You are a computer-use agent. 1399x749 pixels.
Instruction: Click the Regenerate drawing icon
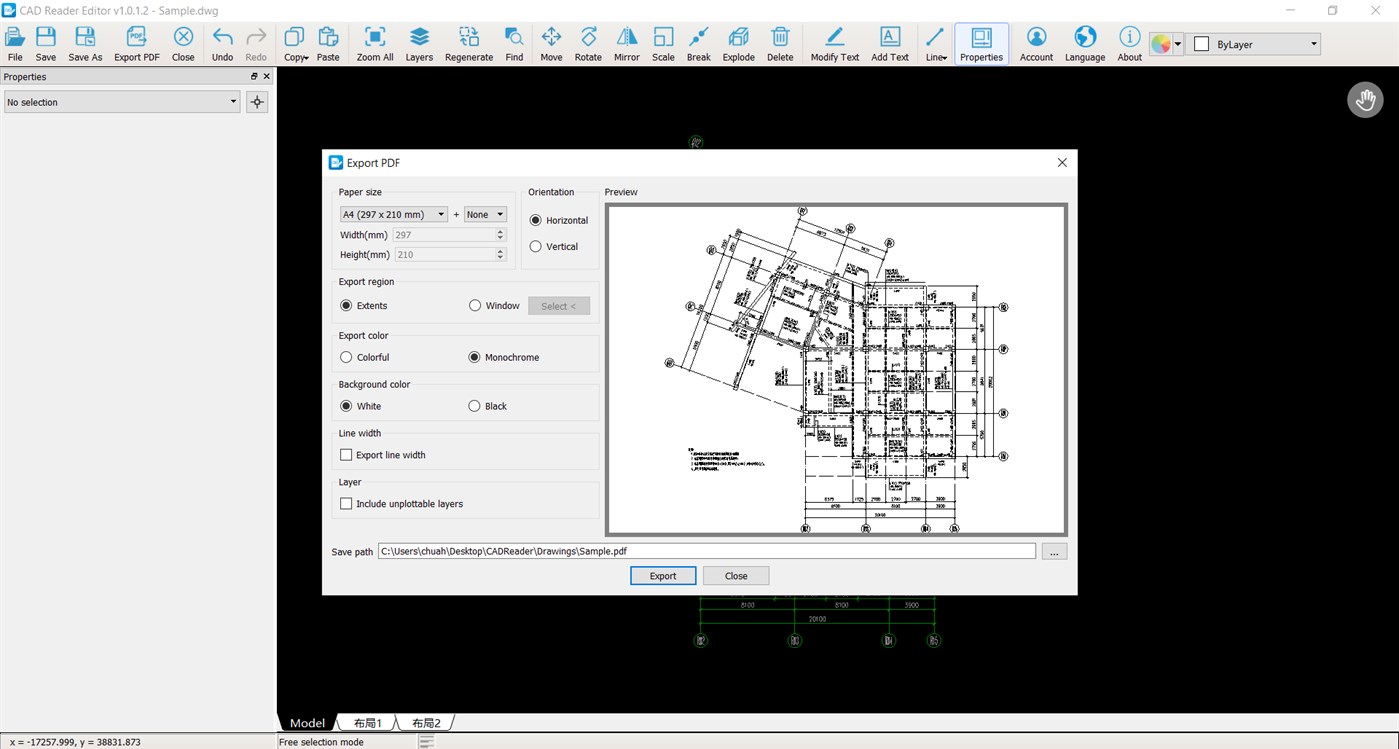click(468, 40)
